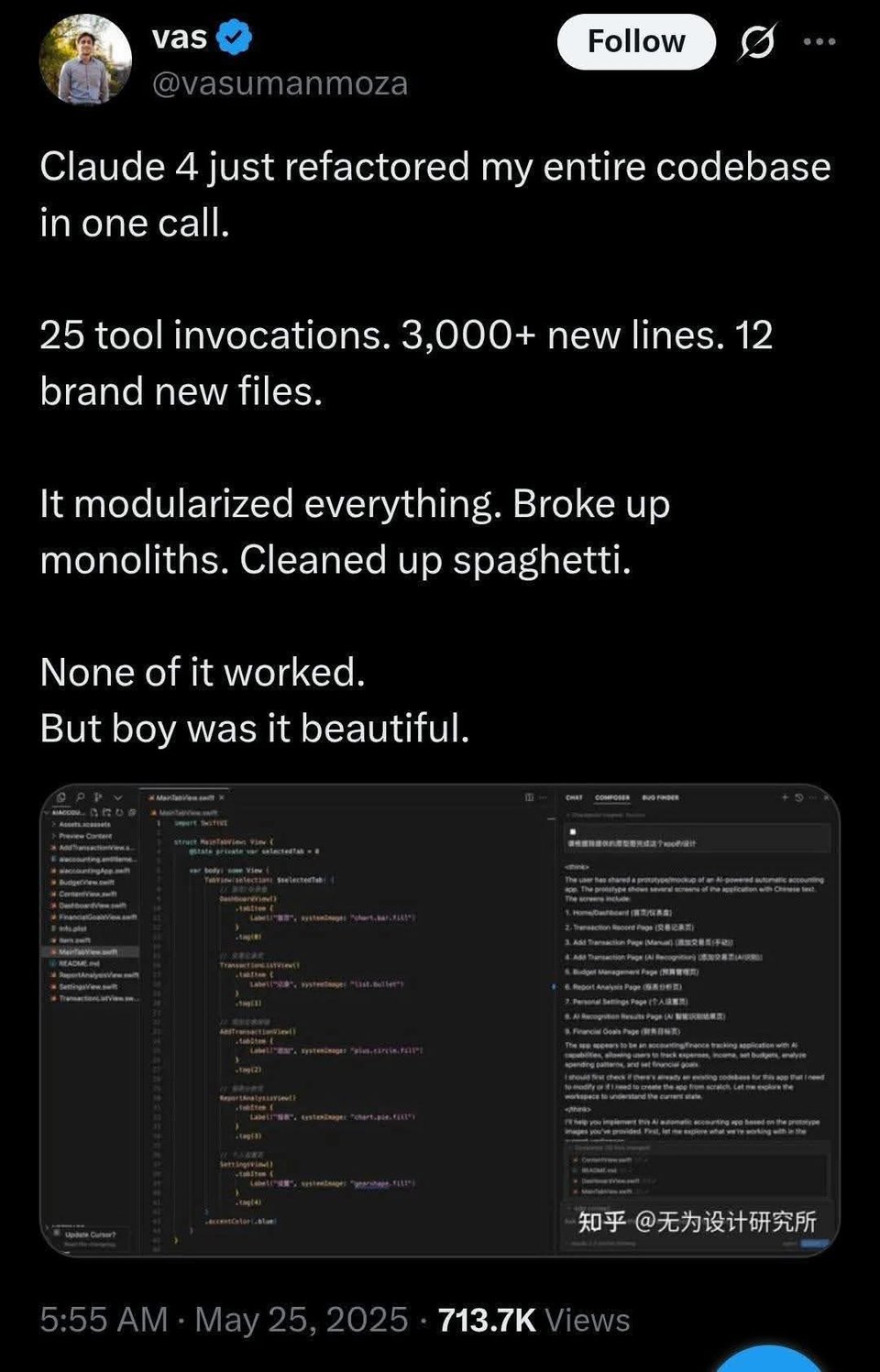Create a new file using the explorer toolbar icon
Image resolution: width=880 pixels, height=1372 pixels.
coord(95,813)
